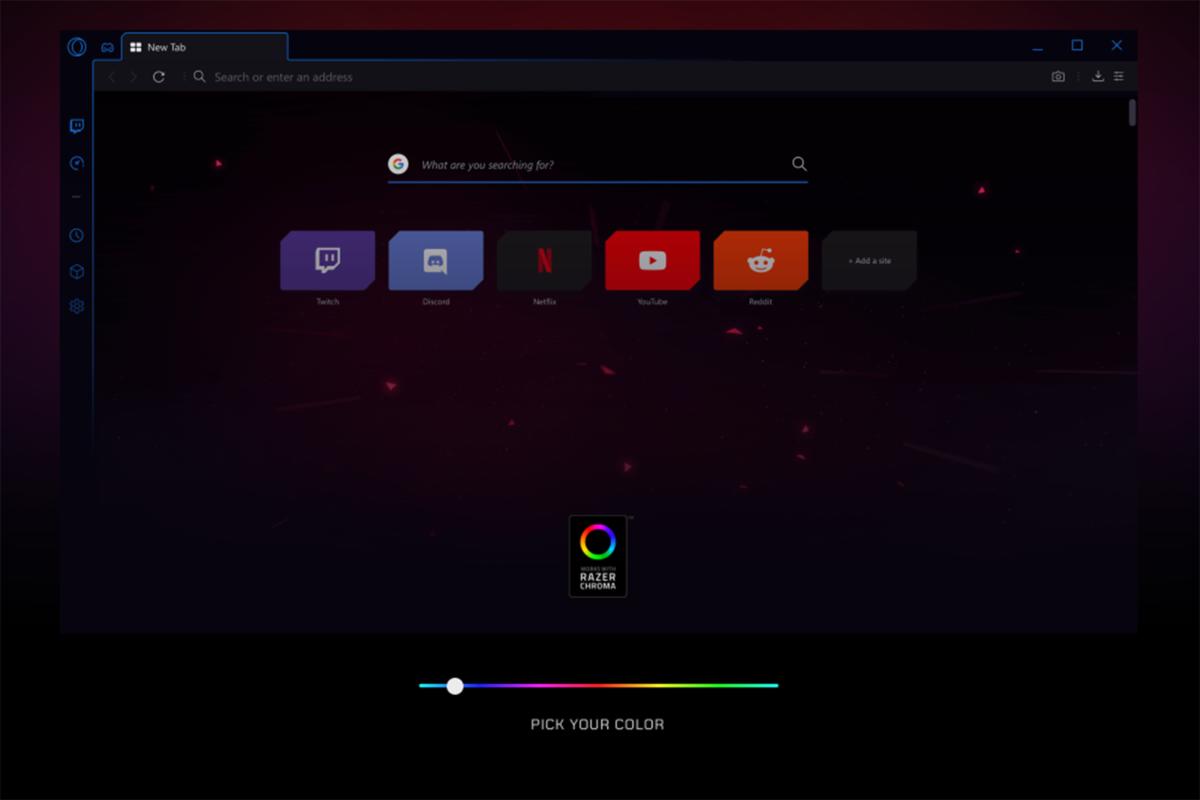Open the Netflix speed dial tile
Screen dimensions: 1200x800
(544, 261)
